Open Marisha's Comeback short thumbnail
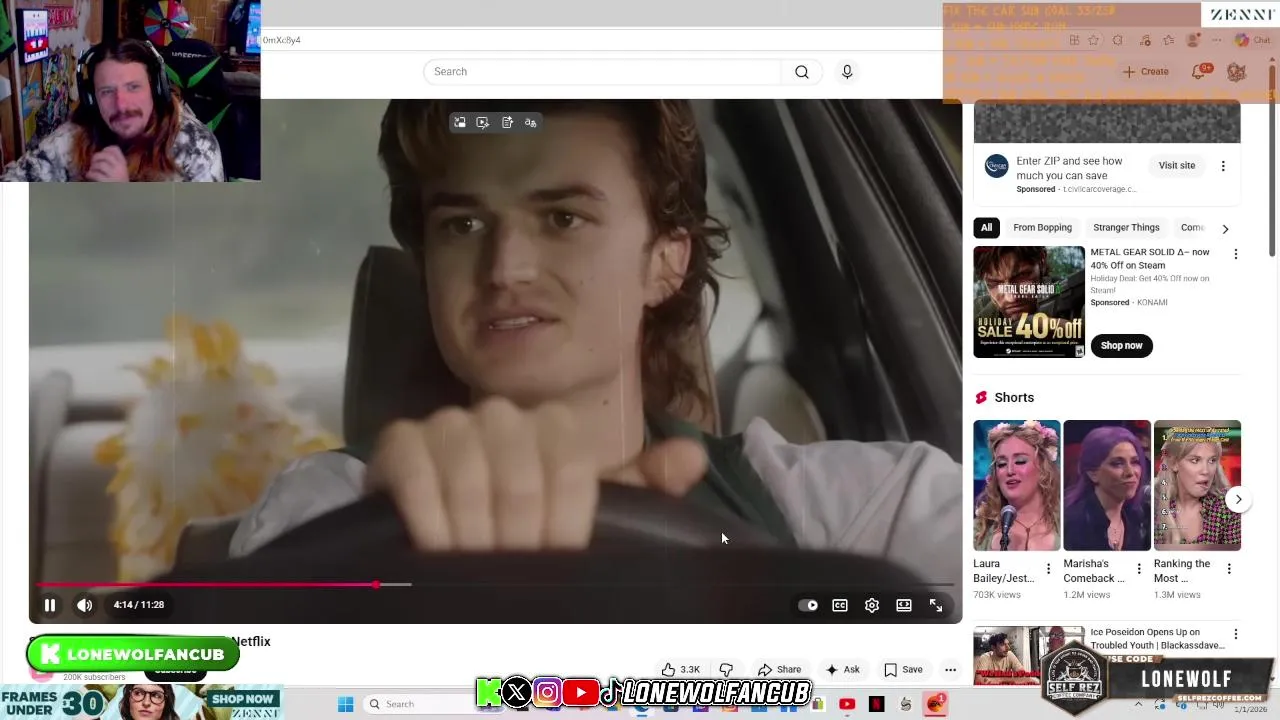 pos(1107,486)
